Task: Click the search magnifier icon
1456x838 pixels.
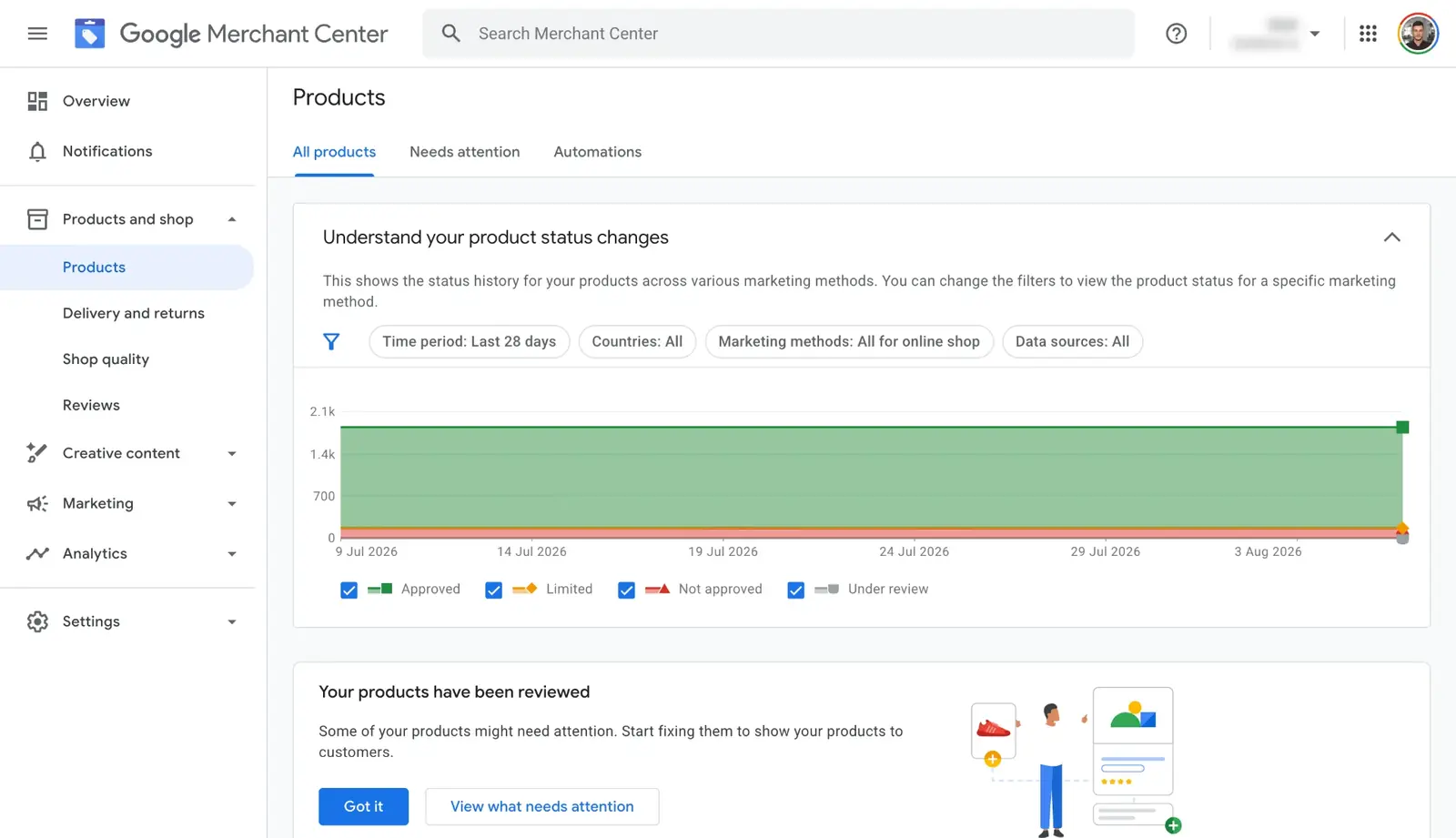Action: (451, 34)
